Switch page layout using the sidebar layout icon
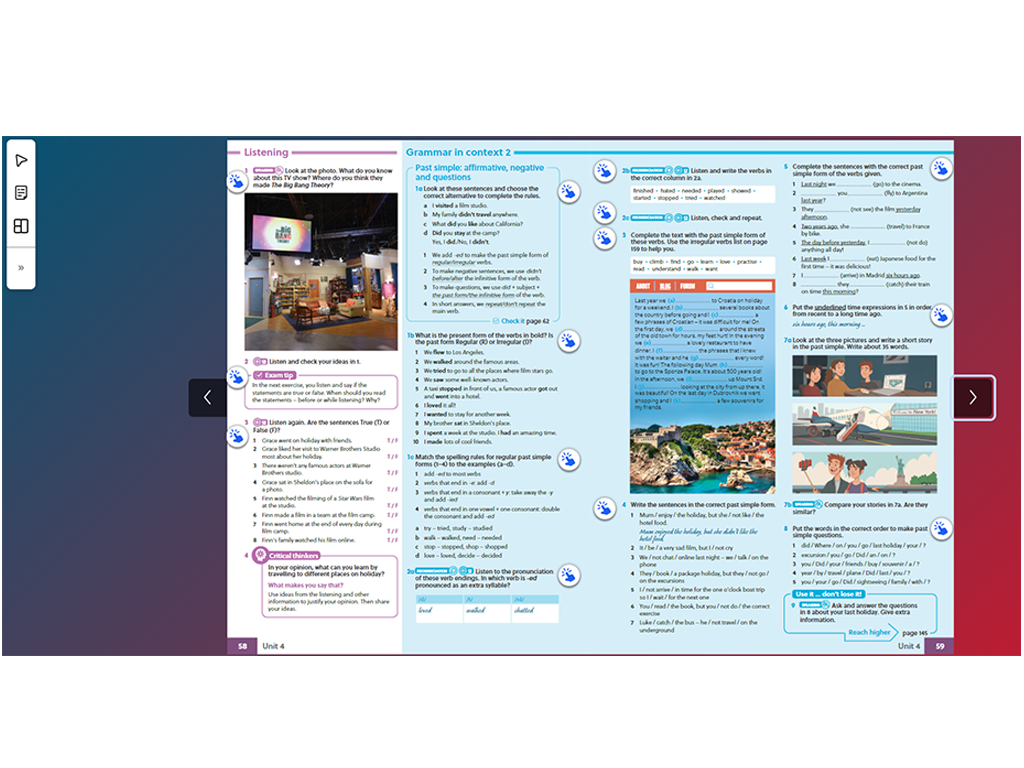1024x768 pixels. point(21,226)
